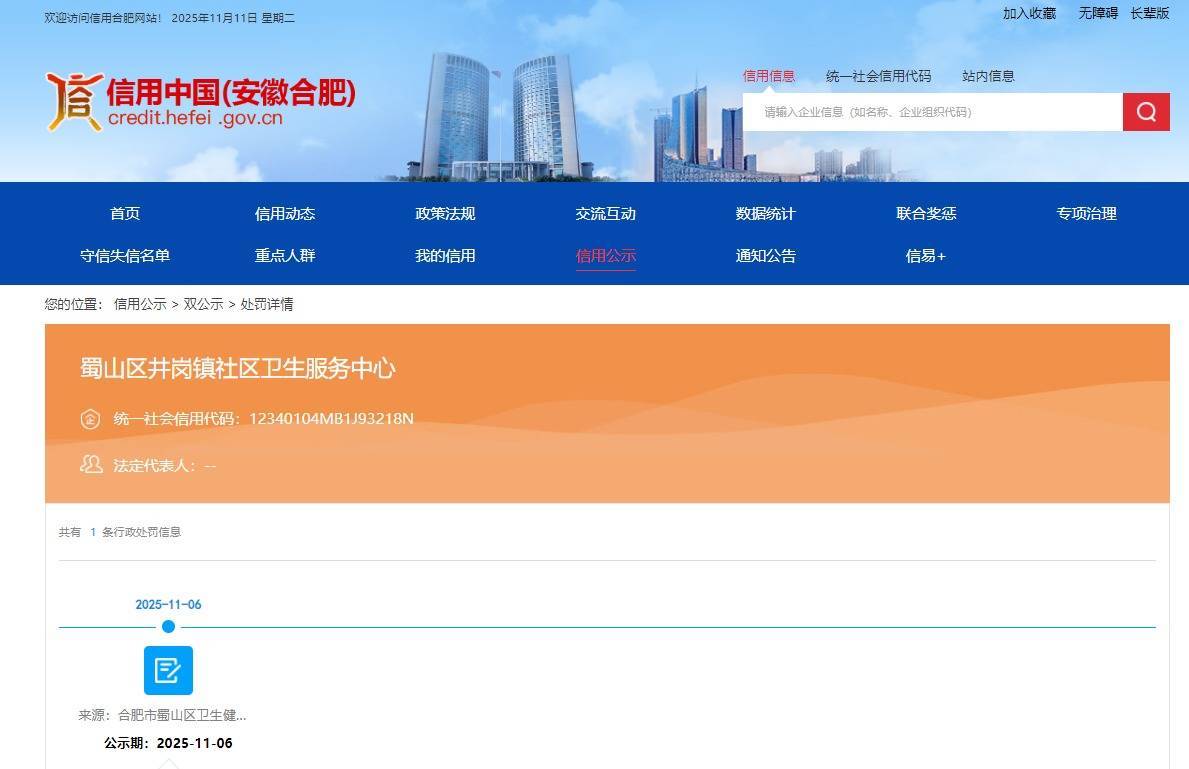Click the legal representative person icon

[91, 464]
